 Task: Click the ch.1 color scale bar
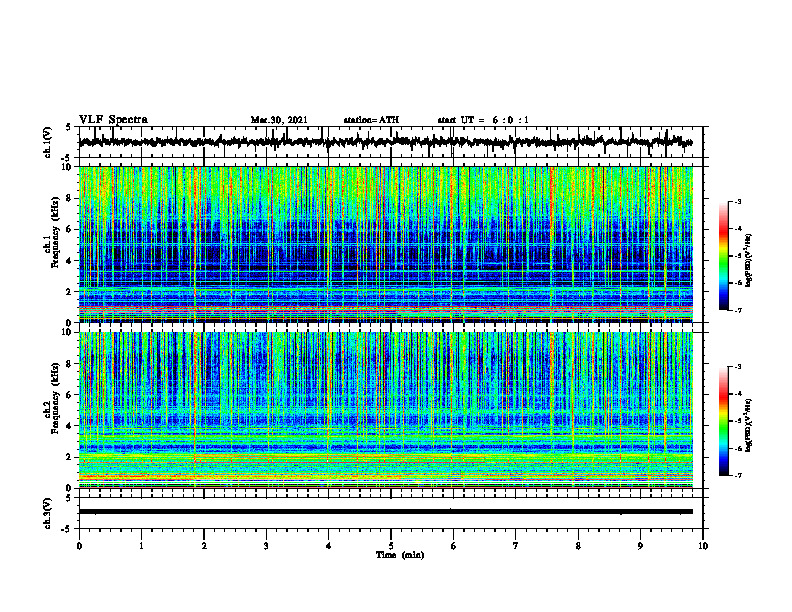[723, 256]
